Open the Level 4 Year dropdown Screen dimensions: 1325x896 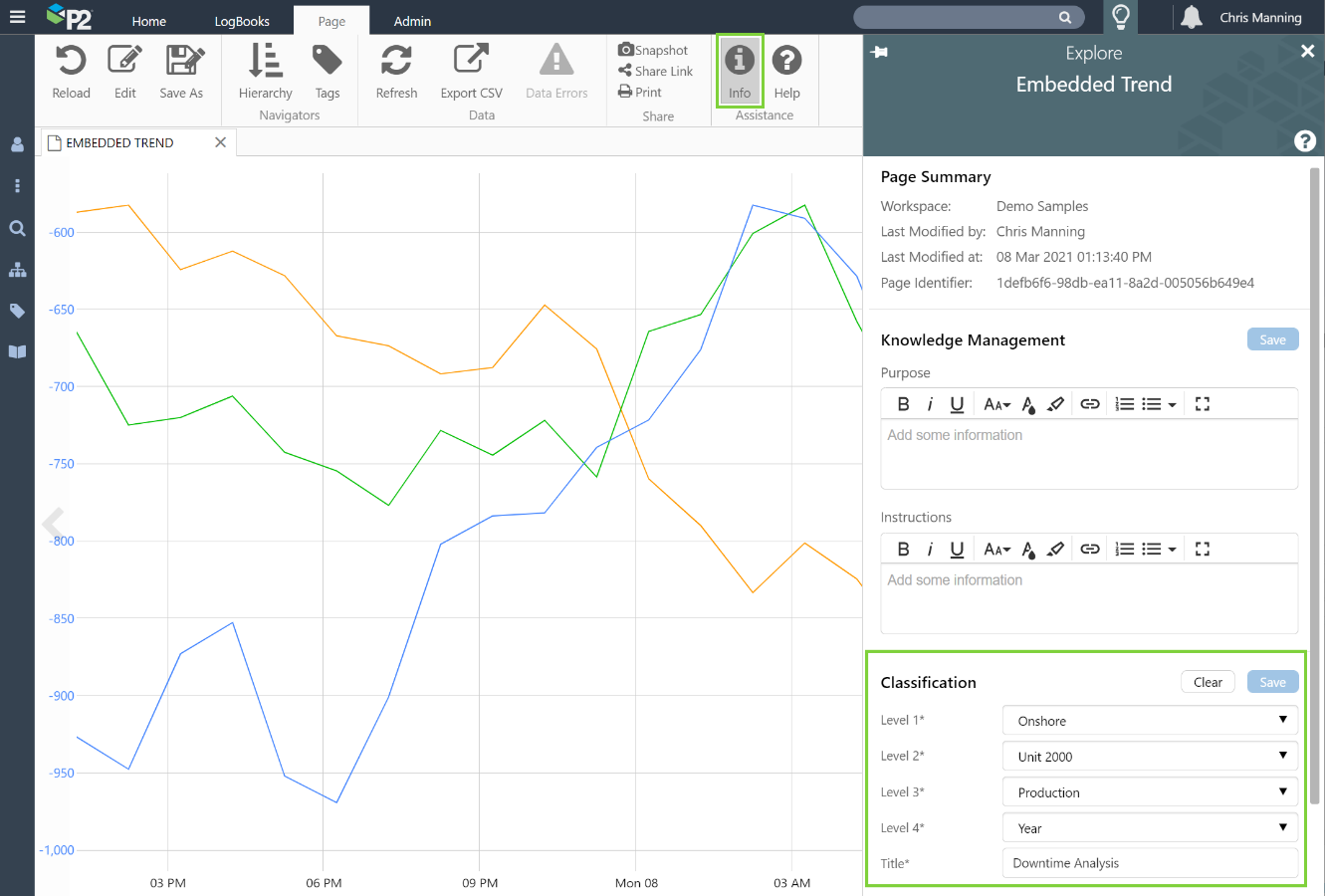click(1150, 828)
